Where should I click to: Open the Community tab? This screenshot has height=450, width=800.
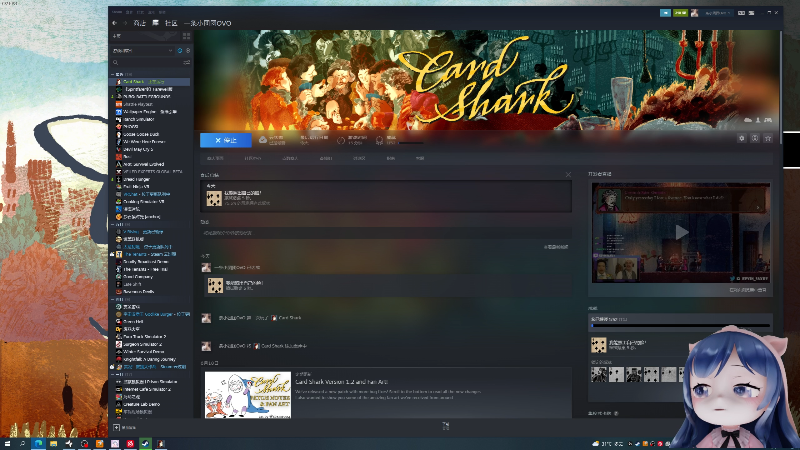coord(171,23)
